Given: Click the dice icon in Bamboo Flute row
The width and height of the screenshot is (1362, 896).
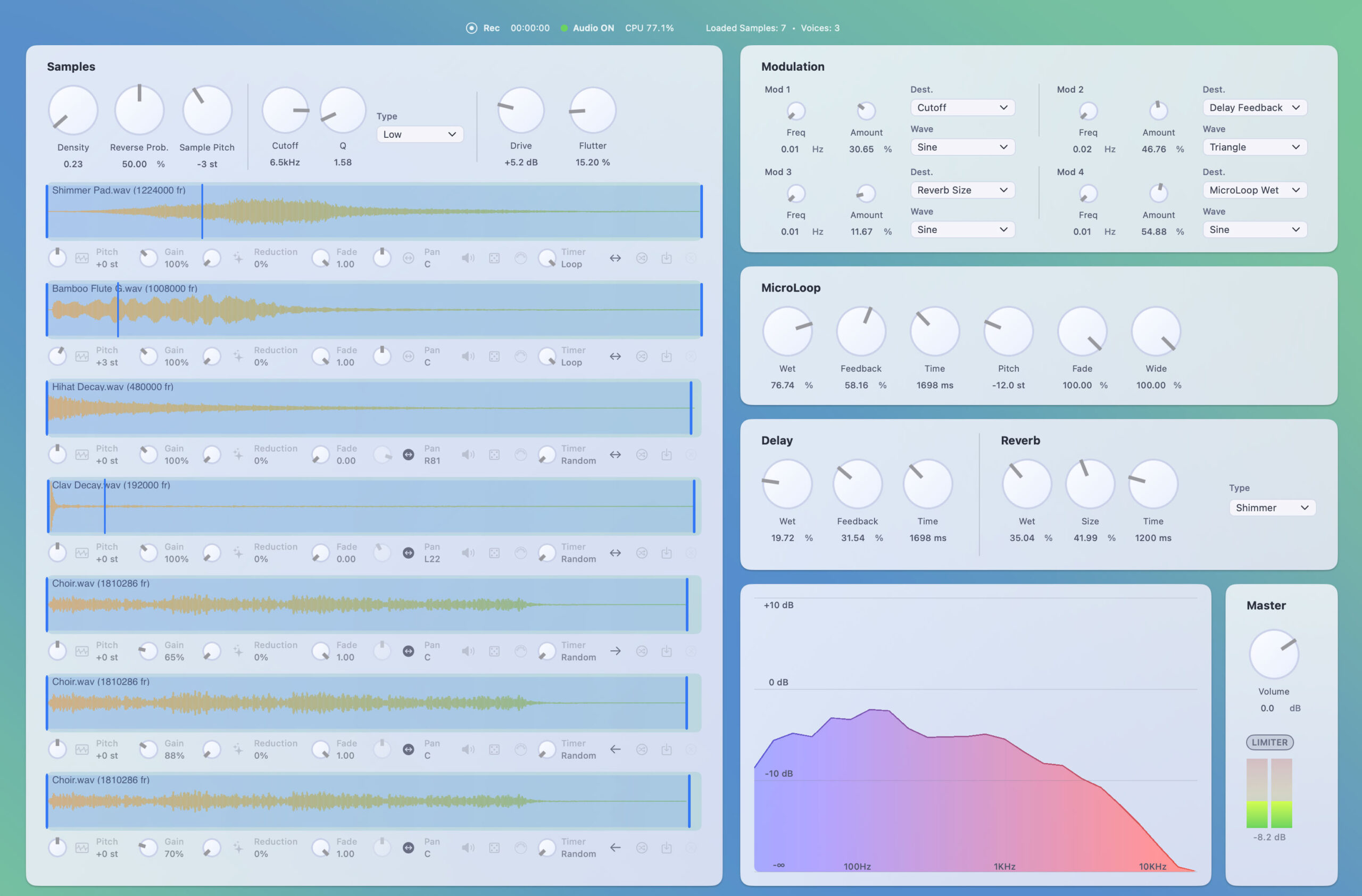Looking at the screenshot, I should point(494,356).
